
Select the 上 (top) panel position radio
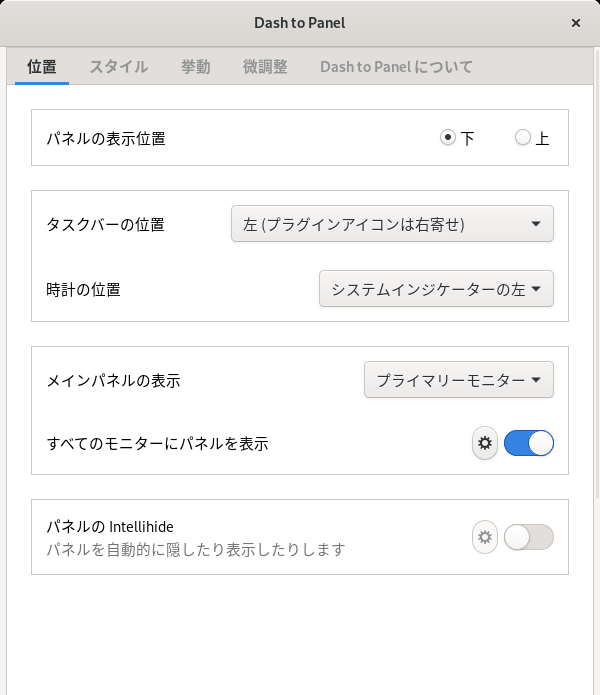[x=522, y=137]
